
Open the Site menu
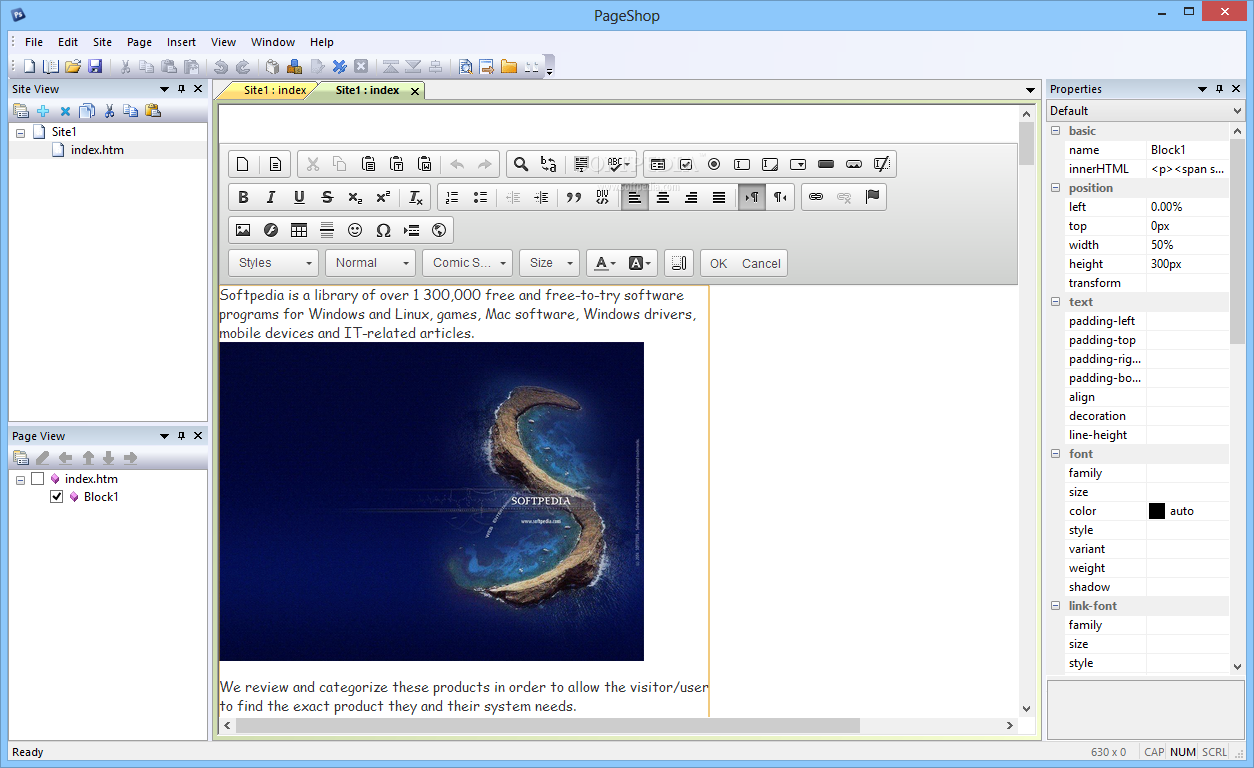pyautogui.click(x=102, y=42)
